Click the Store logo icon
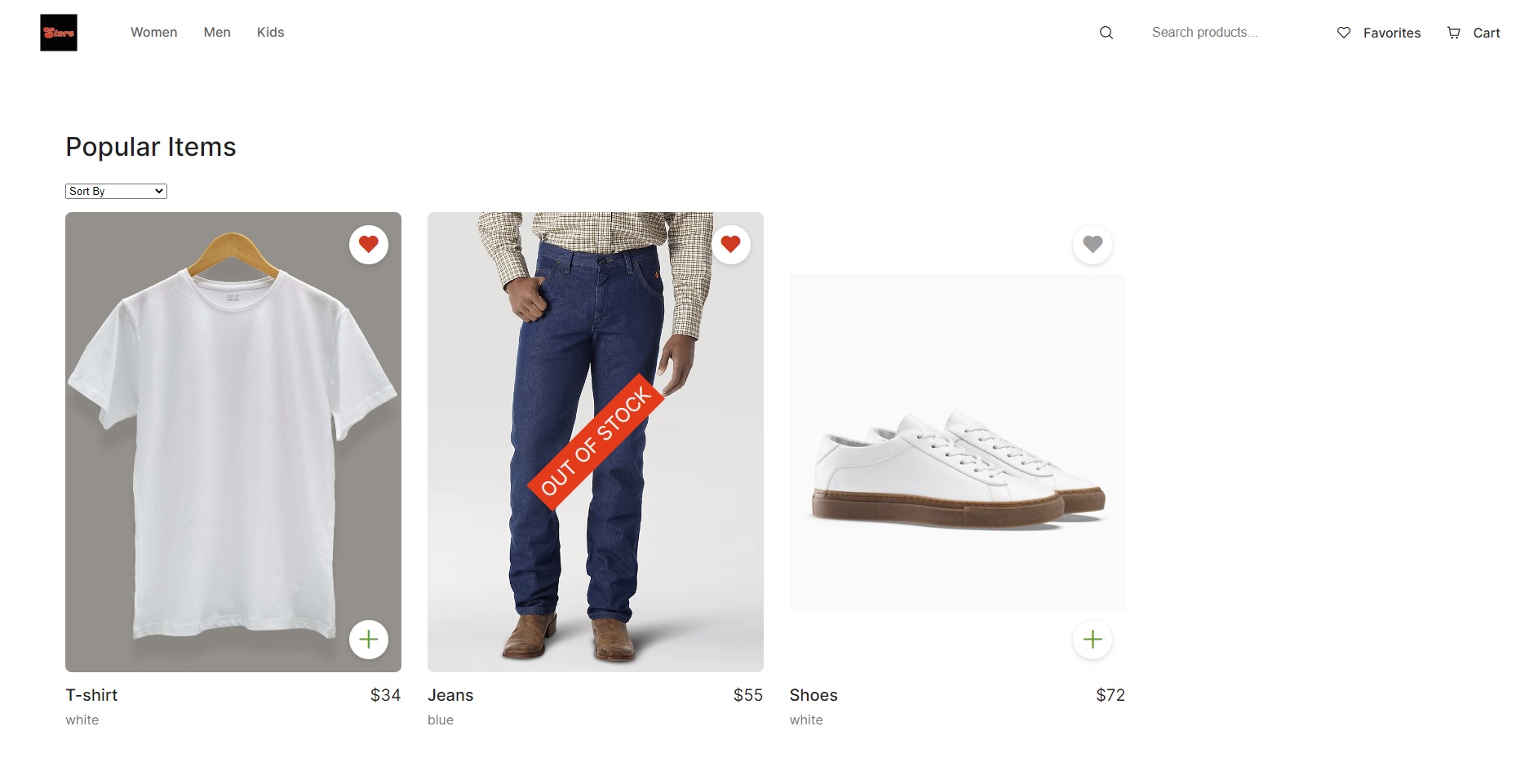Screen dimensions: 1534x784 [x=59, y=33]
